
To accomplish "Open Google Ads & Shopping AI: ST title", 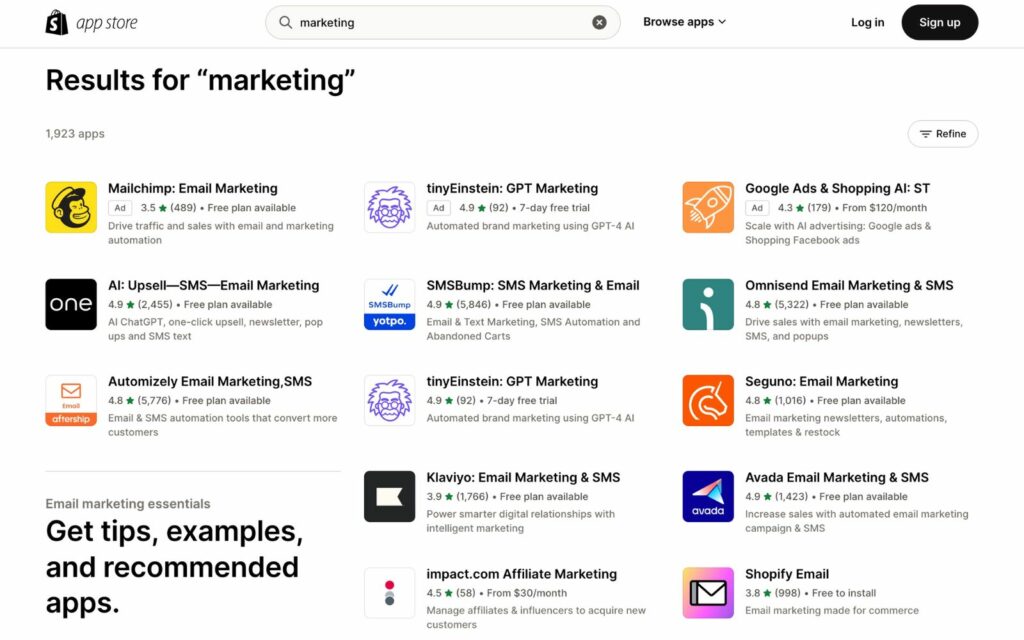I will (837, 189).
